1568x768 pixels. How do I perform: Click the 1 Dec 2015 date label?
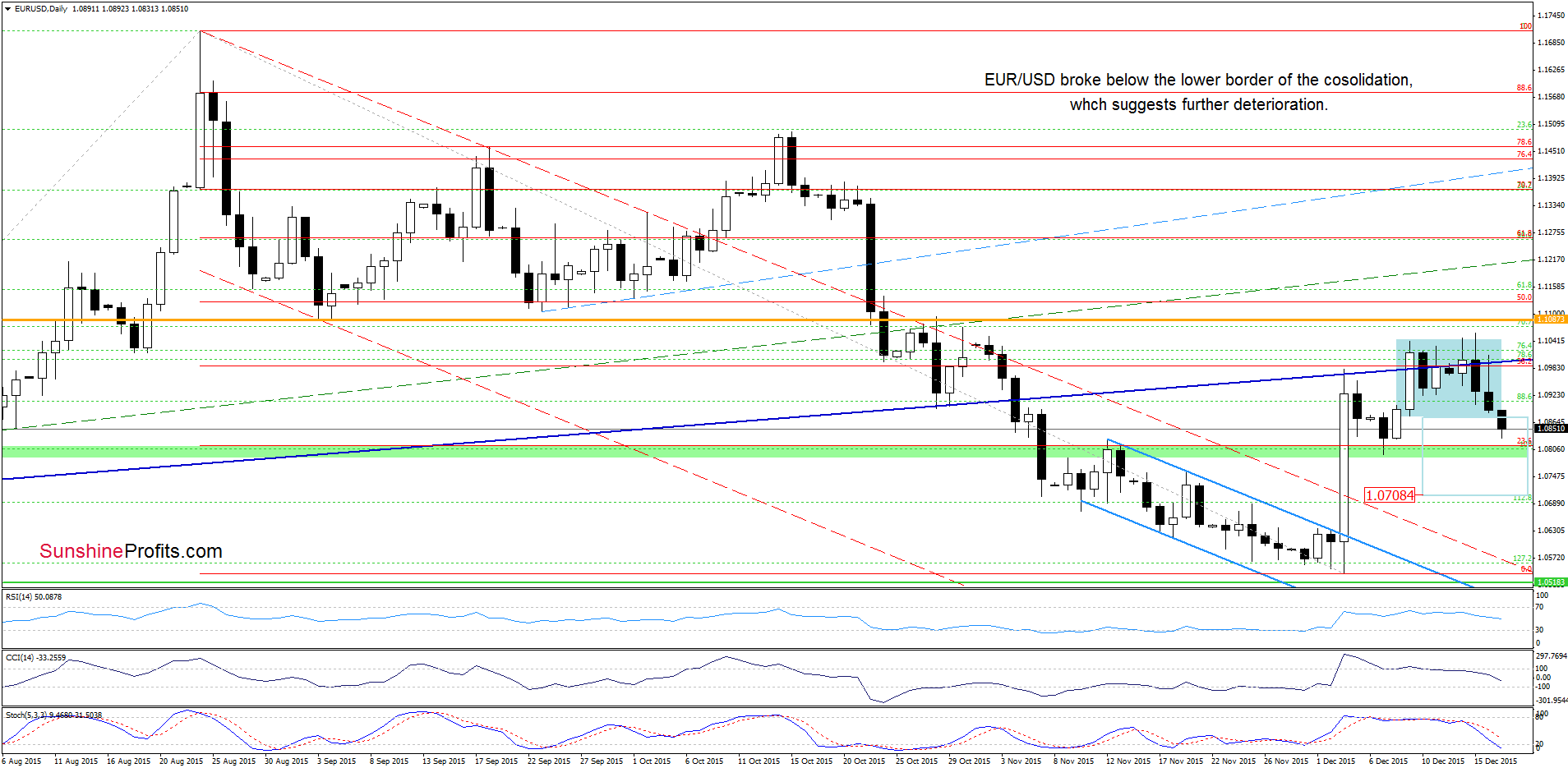(1335, 761)
